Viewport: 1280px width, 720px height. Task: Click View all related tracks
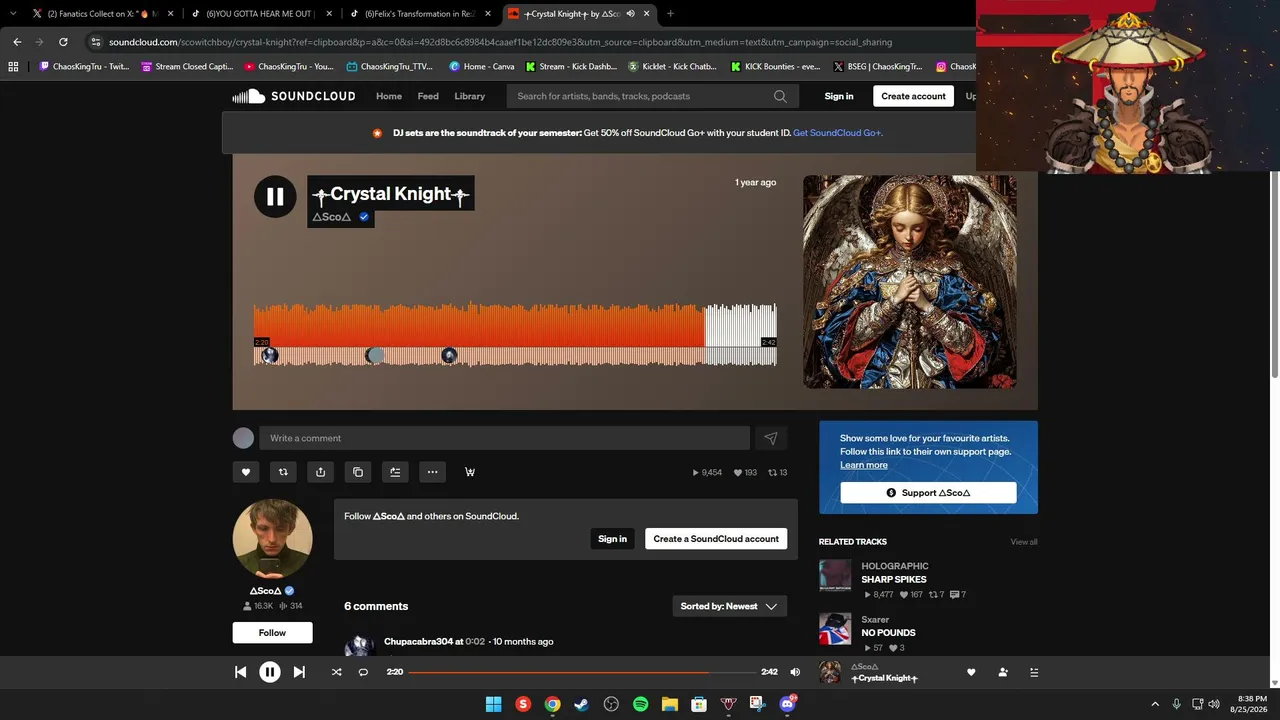tap(1024, 542)
